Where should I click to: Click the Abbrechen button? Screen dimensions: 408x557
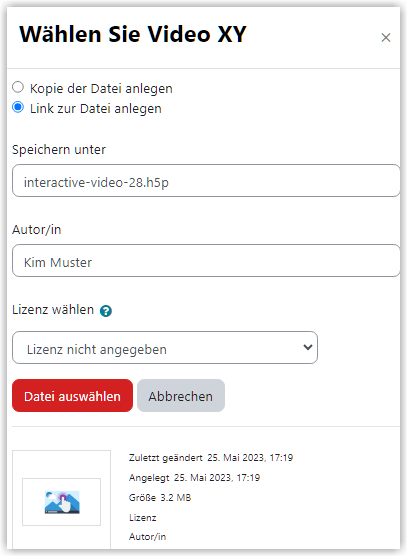tap(181, 396)
